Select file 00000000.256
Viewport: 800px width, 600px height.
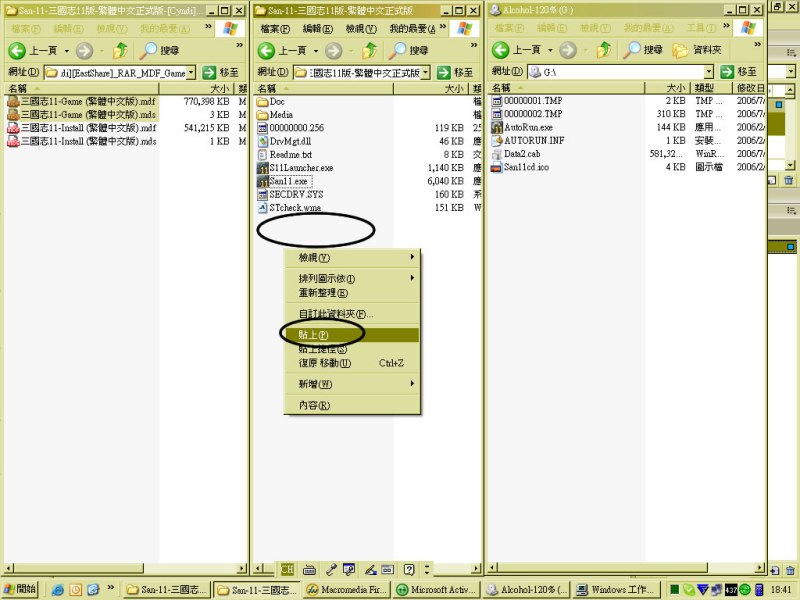291,128
